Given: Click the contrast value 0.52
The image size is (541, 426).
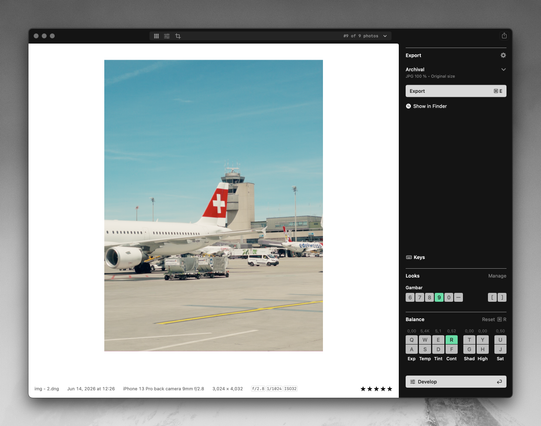Looking at the screenshot, I should (x=451, y=331).
